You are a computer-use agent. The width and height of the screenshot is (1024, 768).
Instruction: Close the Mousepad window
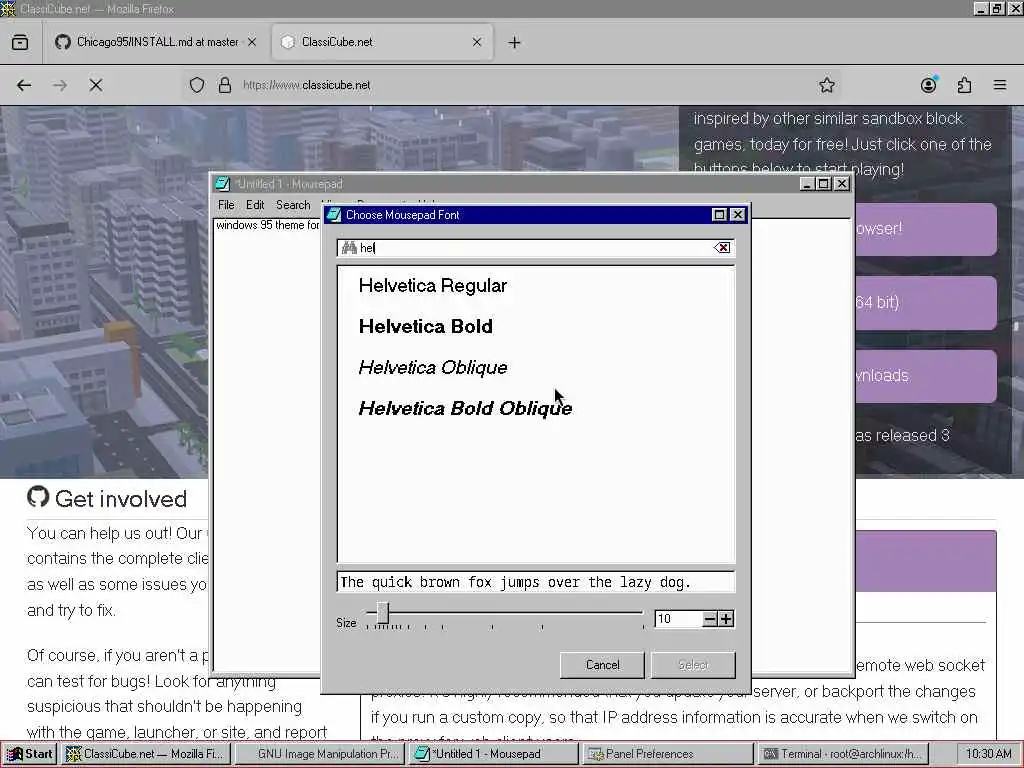(842, 184)
